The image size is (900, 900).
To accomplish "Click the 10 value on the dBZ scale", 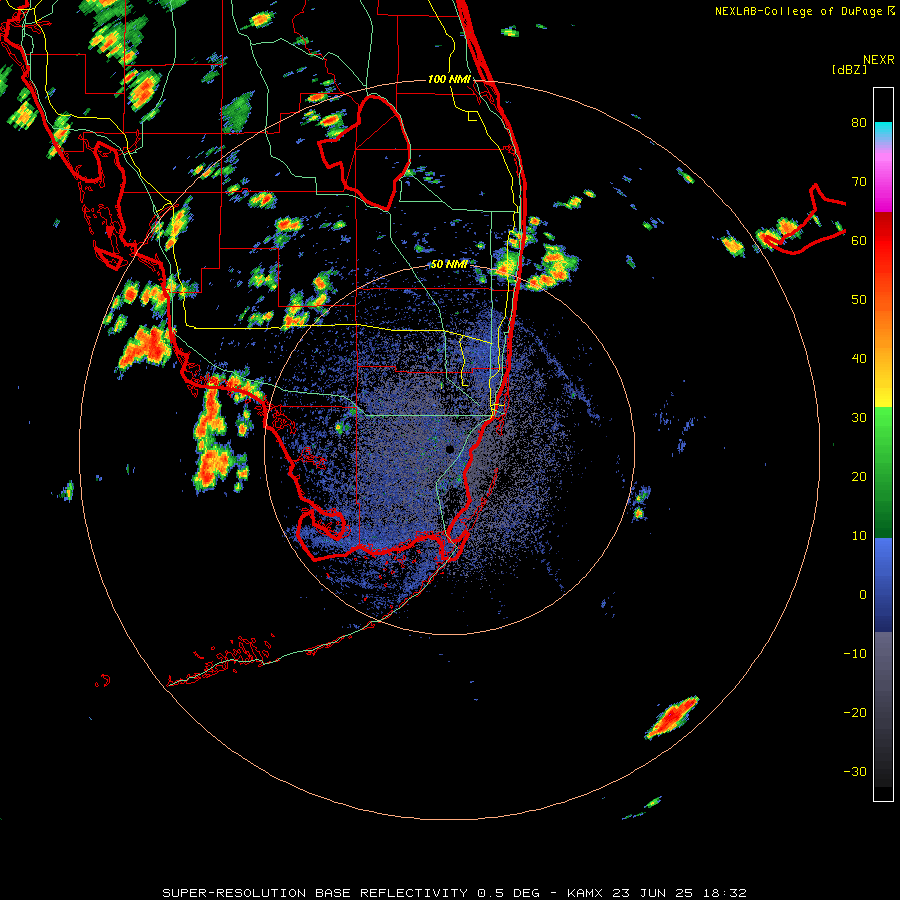I will point(859,536).
